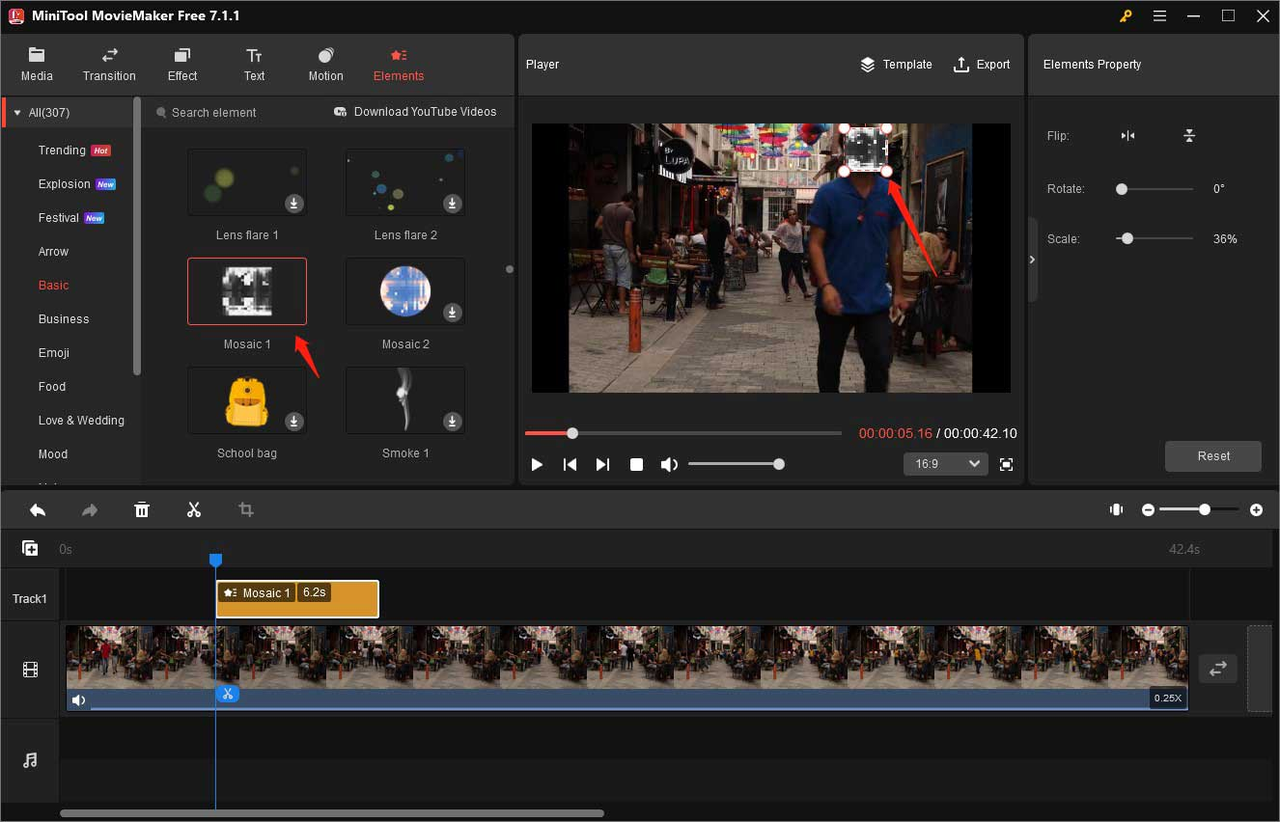Flip the element horizontally

pos(1128,136)
